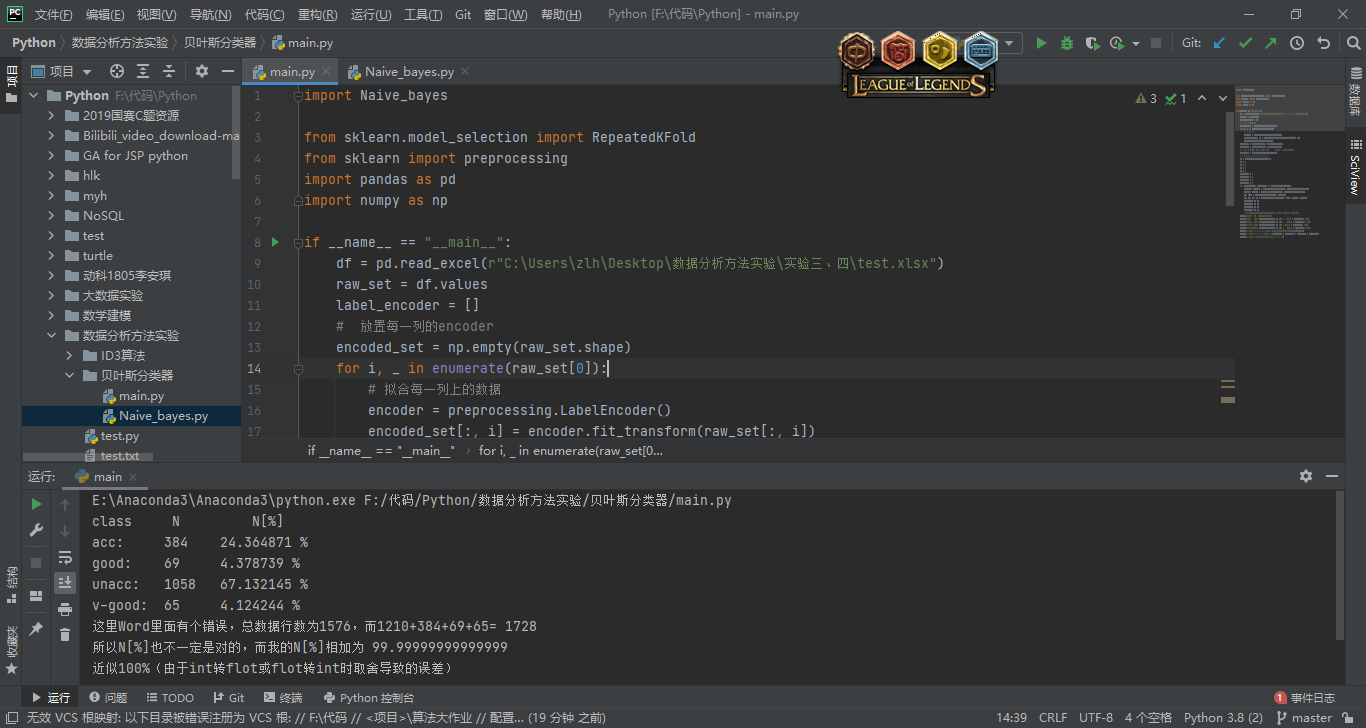Collapse the 贝叶斯分类器 folder
Image resolution: width=1366 pixels, height=728 pixels.
(x=71, y=376)
